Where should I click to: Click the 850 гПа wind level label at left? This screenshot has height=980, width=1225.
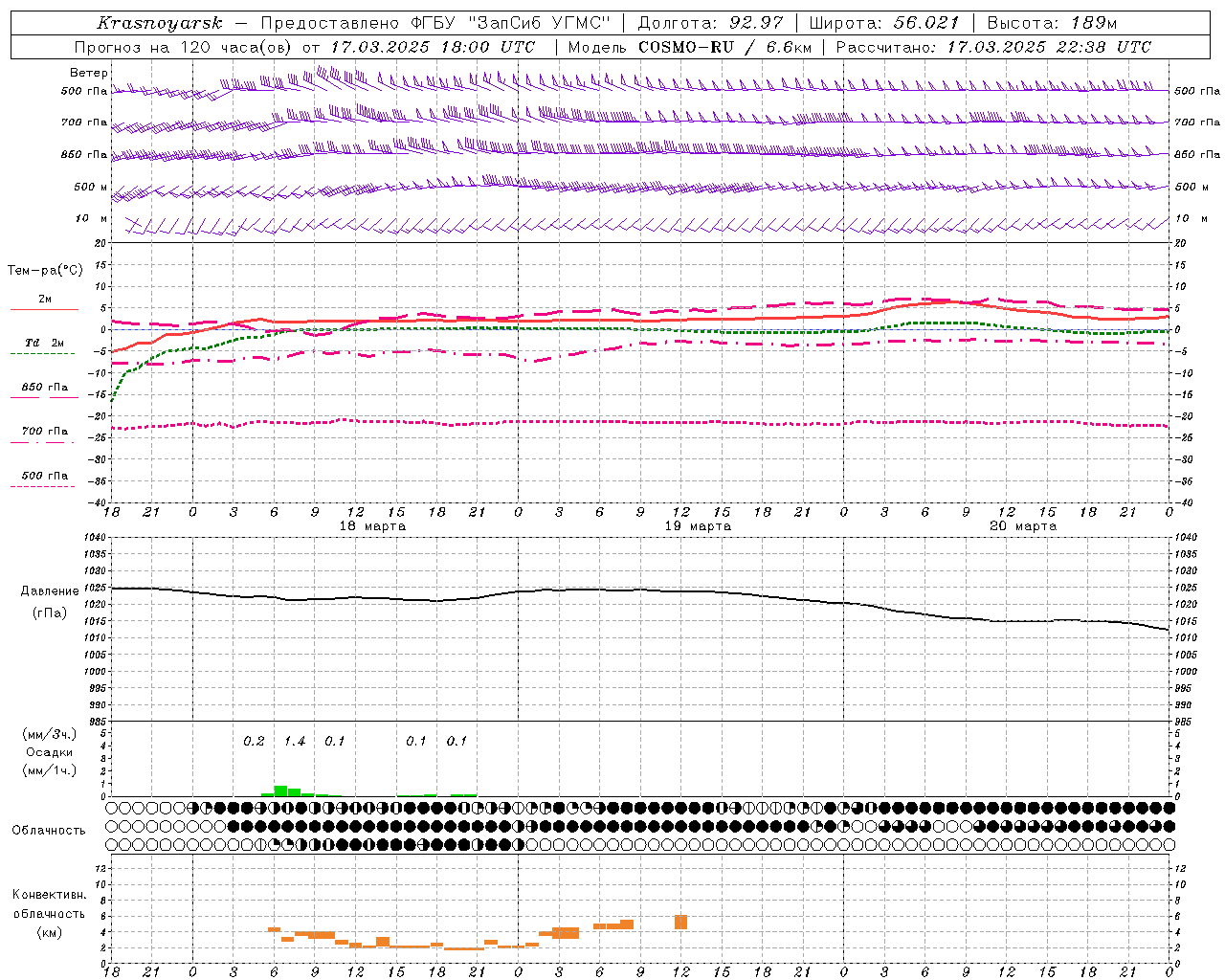[84, 154]
